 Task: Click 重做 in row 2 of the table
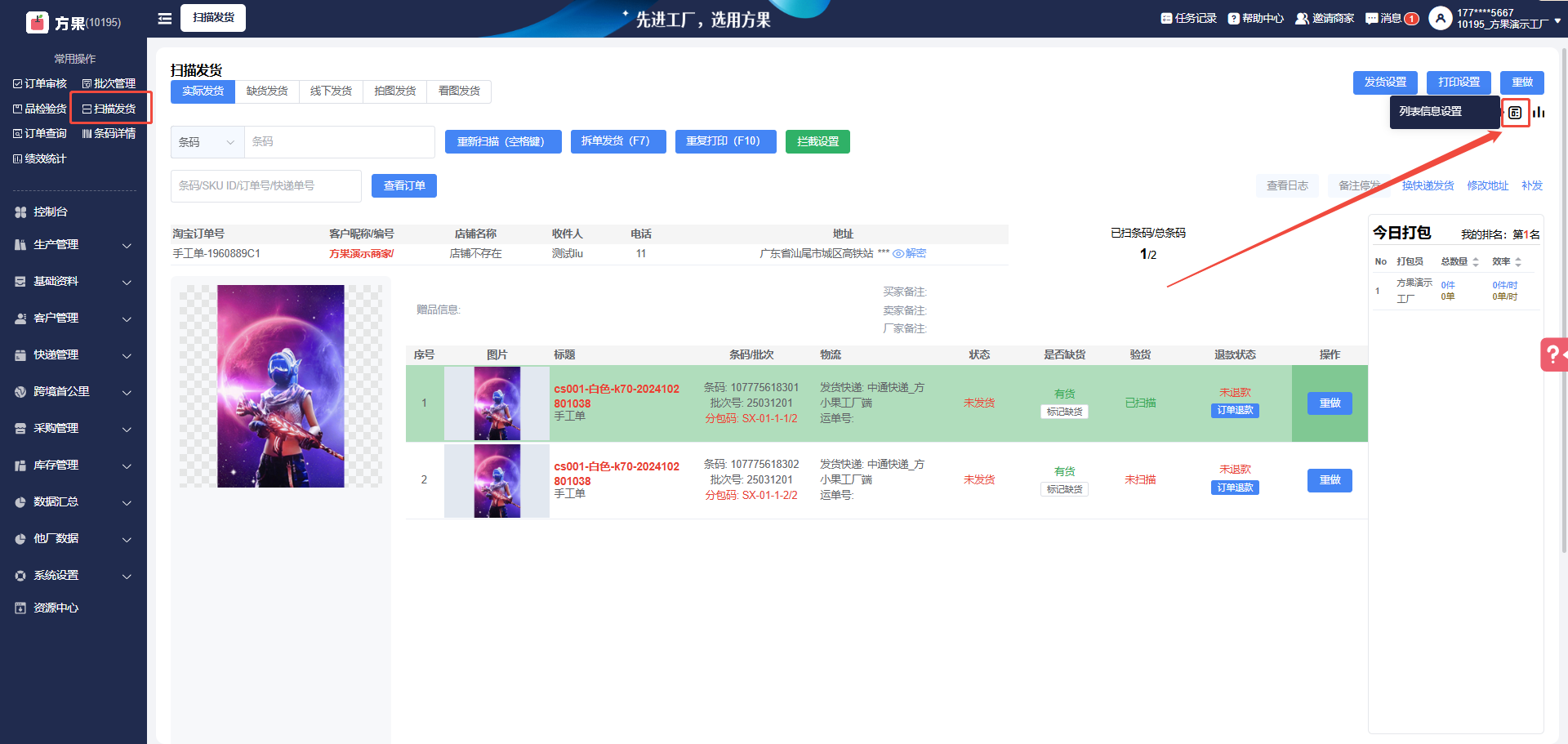point(1330,480)
